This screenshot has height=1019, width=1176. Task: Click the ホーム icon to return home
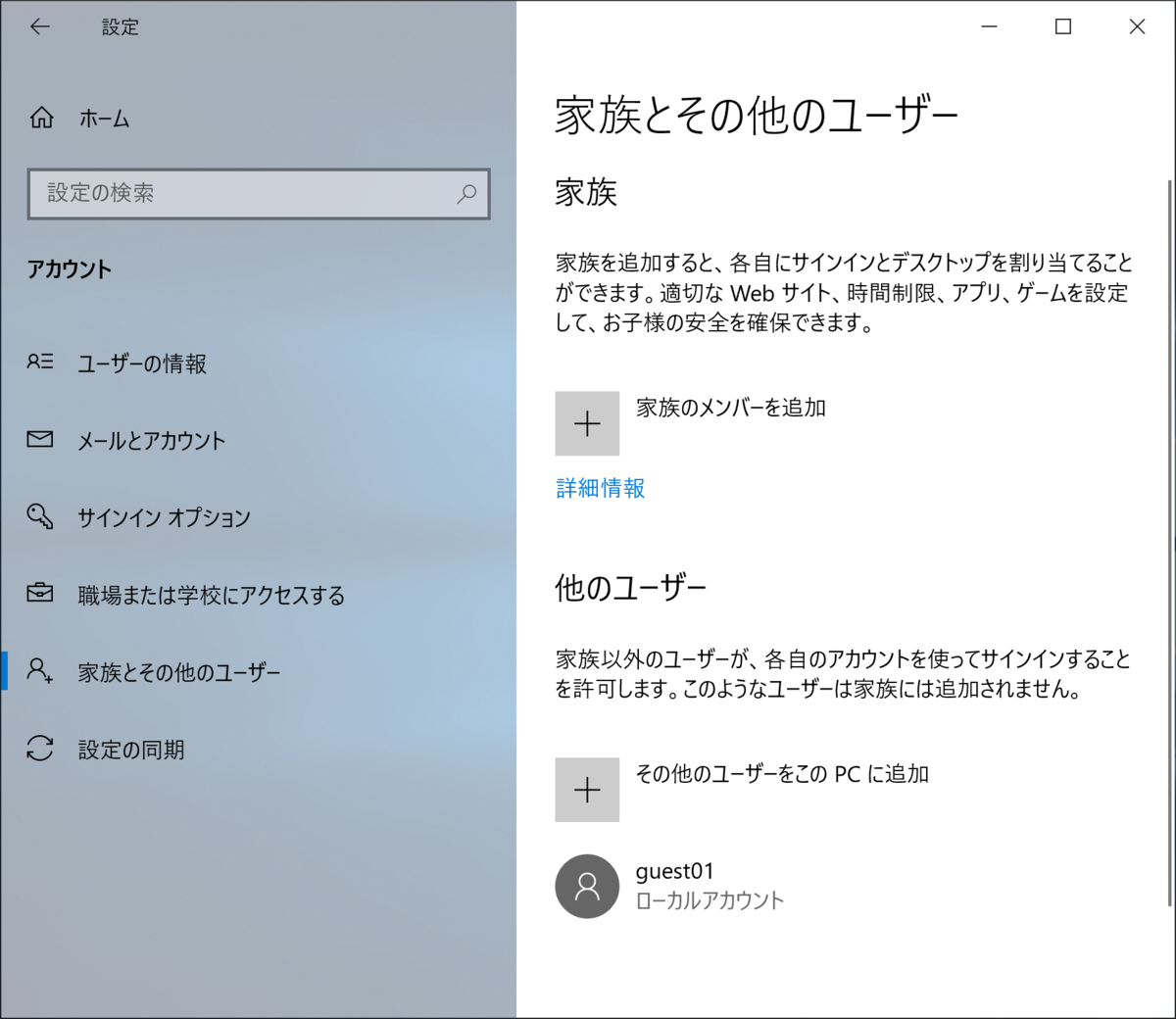click(x=101, y=119)
